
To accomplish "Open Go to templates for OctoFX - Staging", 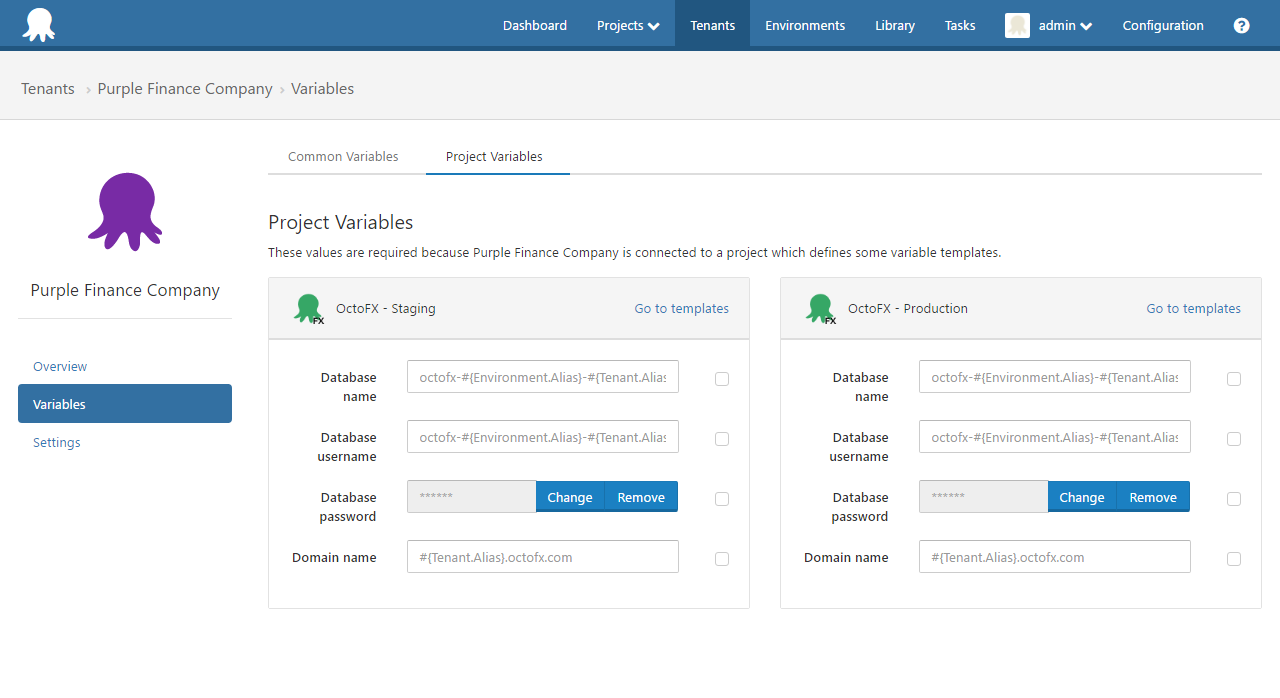I will tap(681, 308).
